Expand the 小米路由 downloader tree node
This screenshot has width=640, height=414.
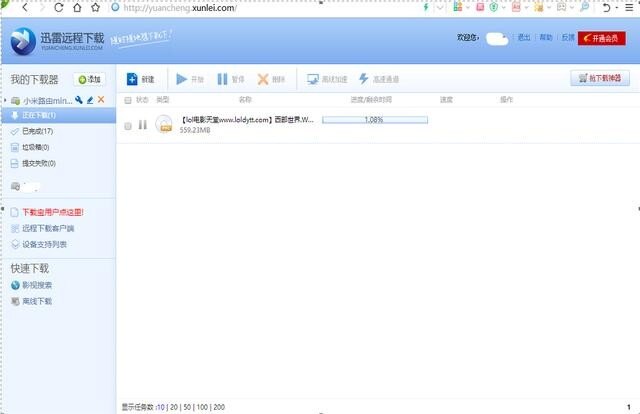coord(4,101)
